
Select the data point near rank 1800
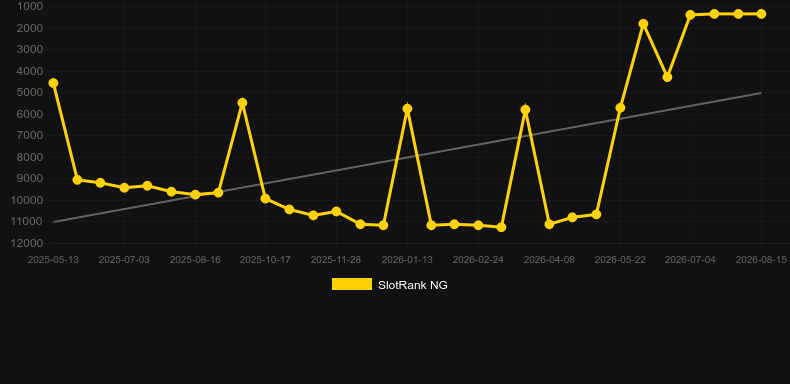(x=643, y=24)
